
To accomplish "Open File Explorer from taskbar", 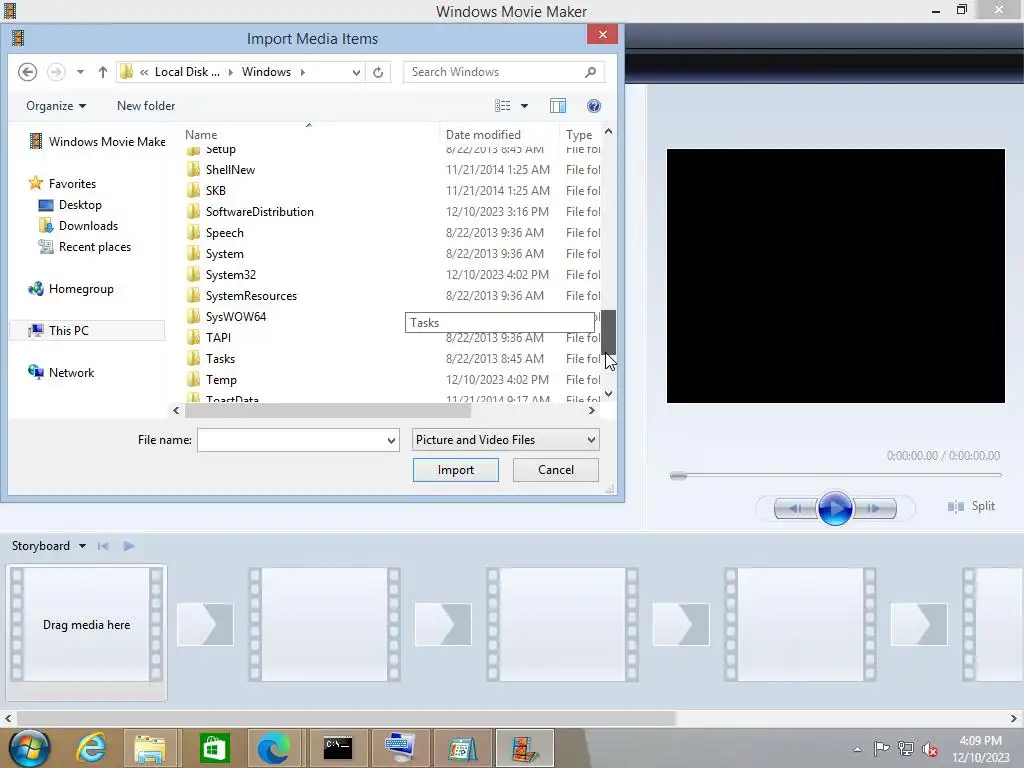I will (150, 748).
